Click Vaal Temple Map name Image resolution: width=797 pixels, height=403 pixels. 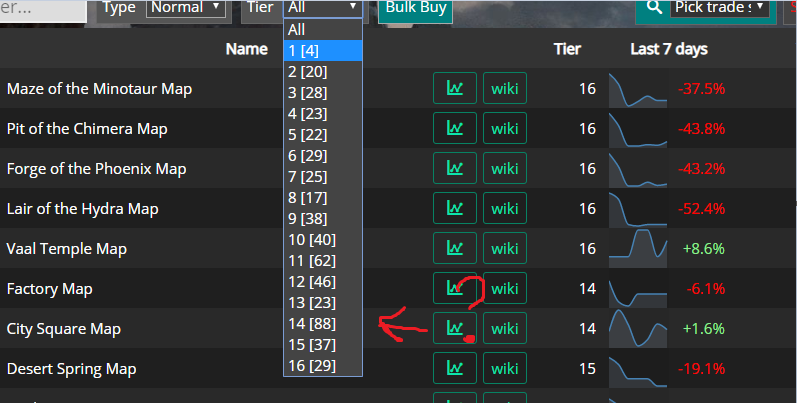[67, 249]
